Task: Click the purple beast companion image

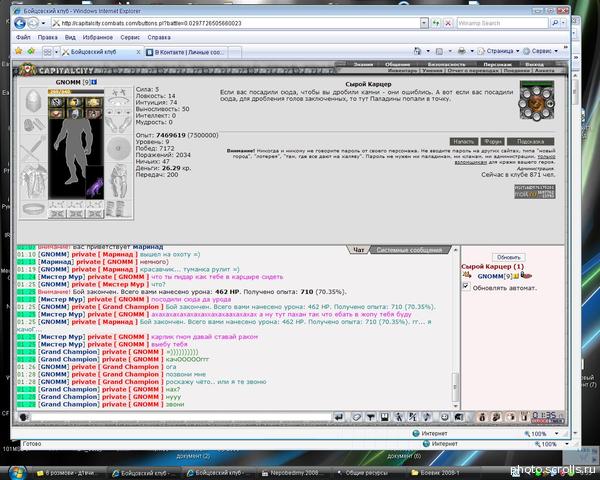Action: [x=95, y=183]
